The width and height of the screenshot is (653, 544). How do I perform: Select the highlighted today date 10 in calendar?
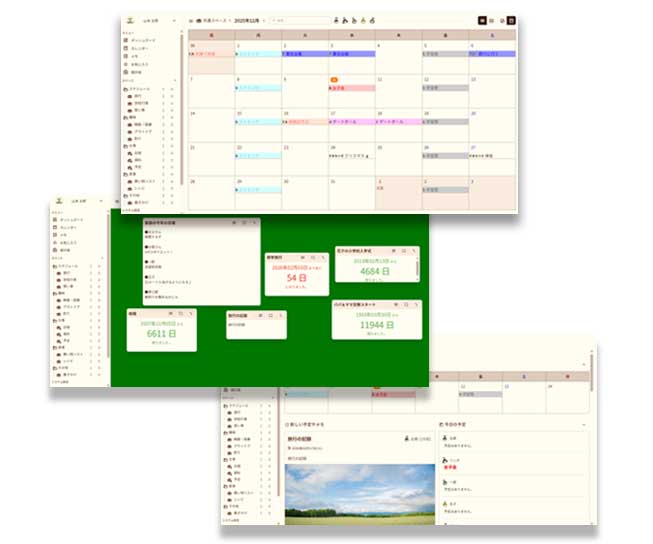tap(334, 79)
